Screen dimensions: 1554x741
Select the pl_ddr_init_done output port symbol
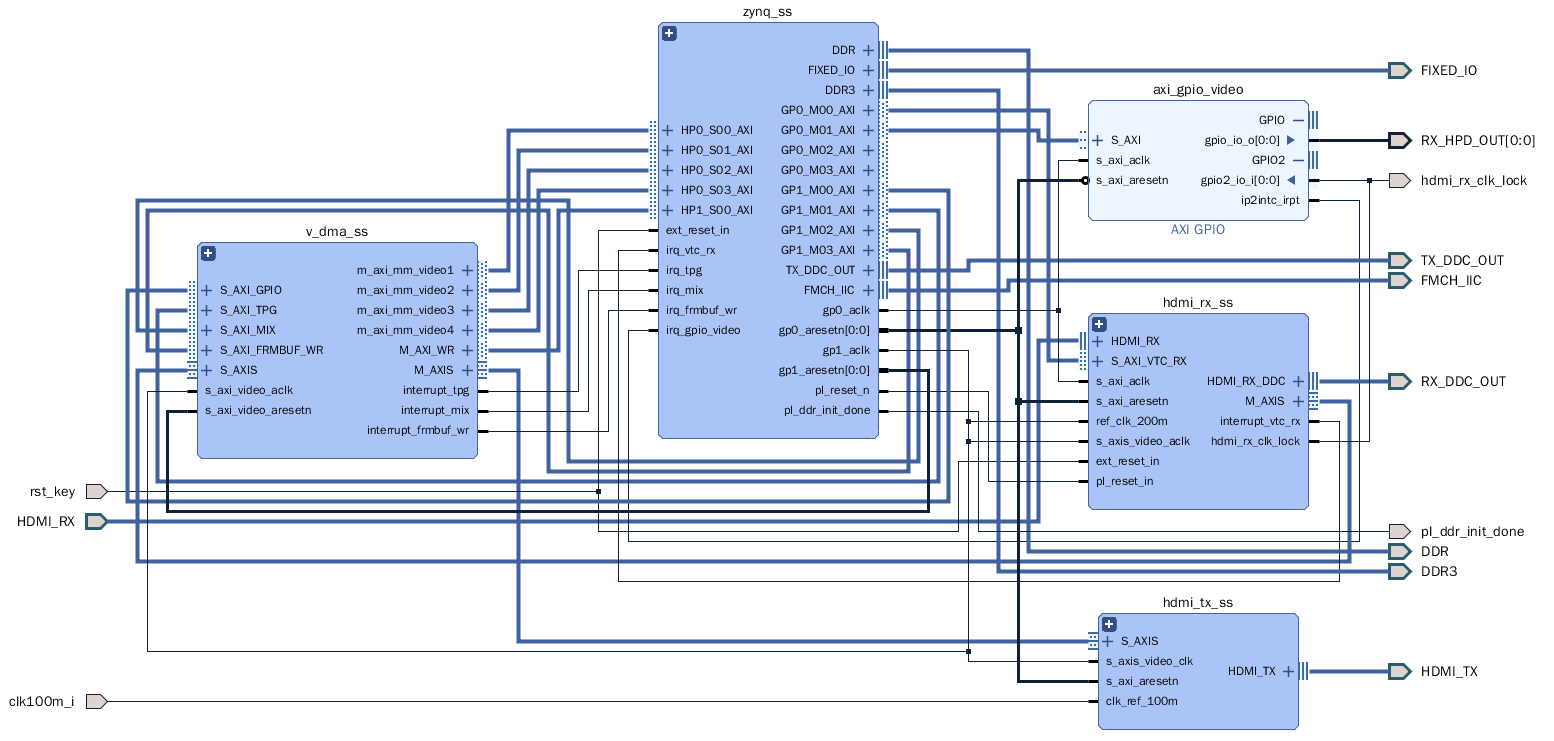[1399, 531]
